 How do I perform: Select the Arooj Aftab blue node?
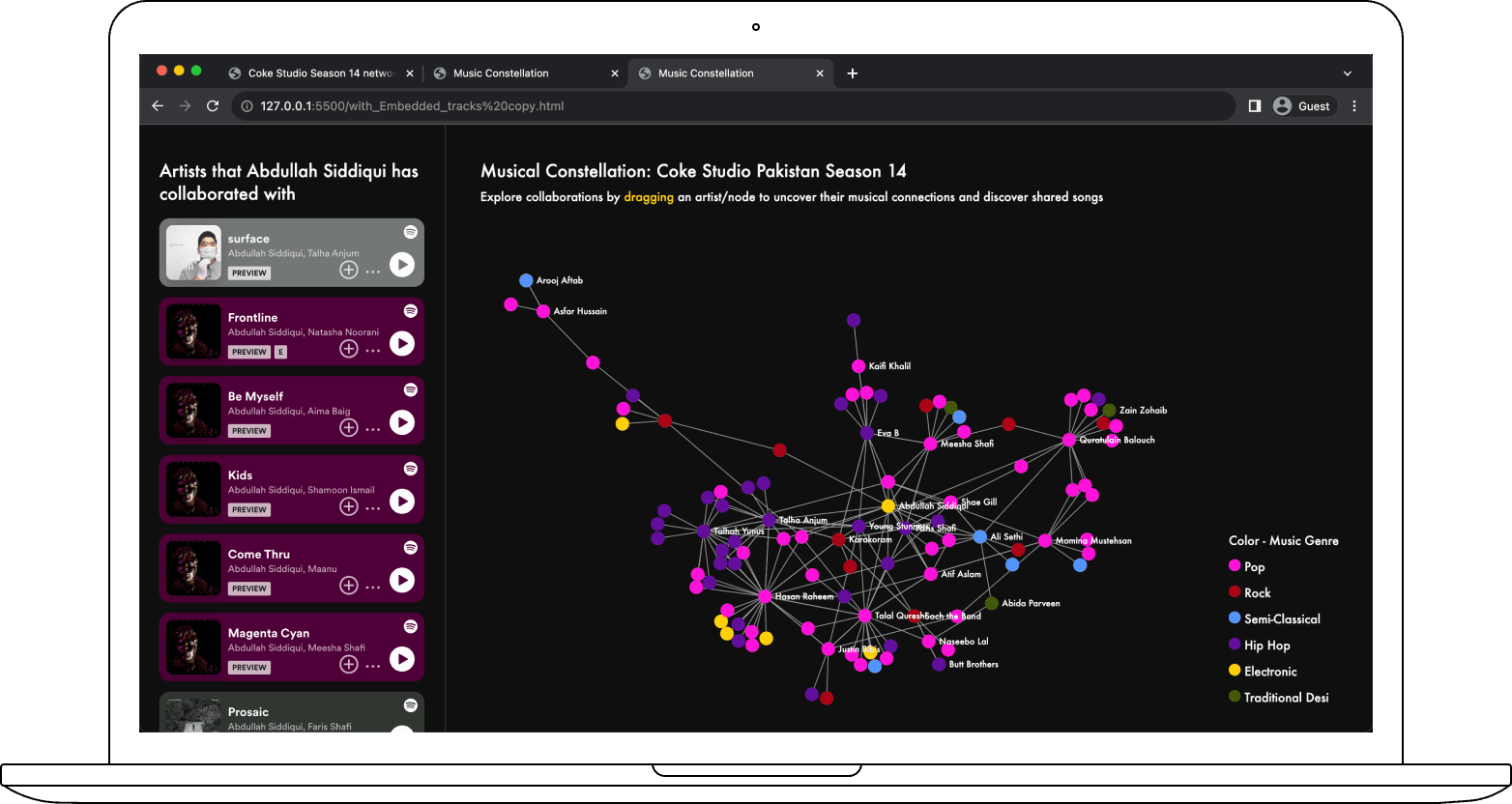(x=526, y=280)
